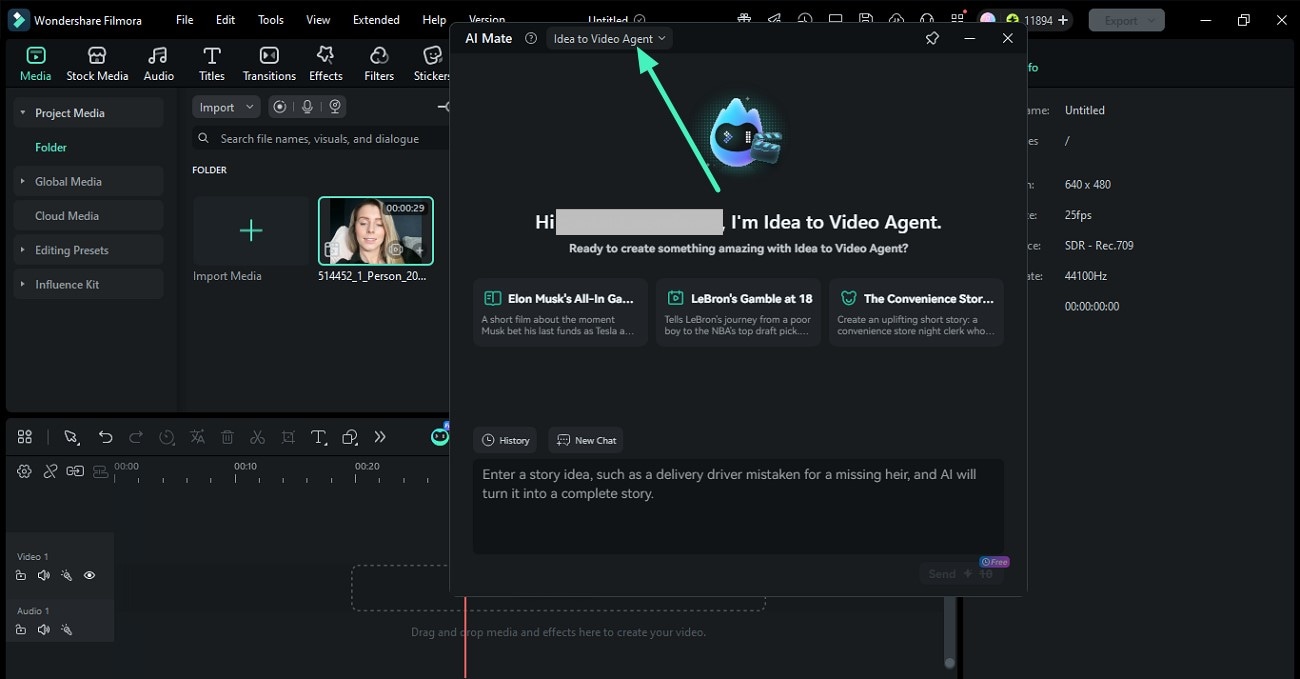The image size is (1300, 679).
Task: Click the webcam record icon
Action: tap(336, 107)
